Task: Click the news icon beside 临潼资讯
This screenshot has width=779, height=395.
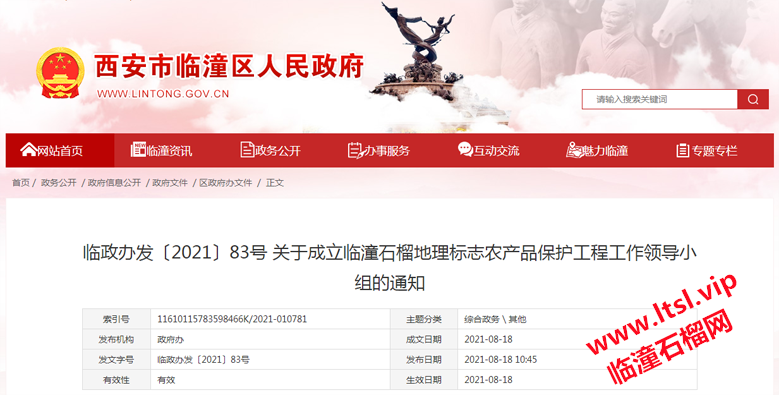Action: (x=138, y=149)
